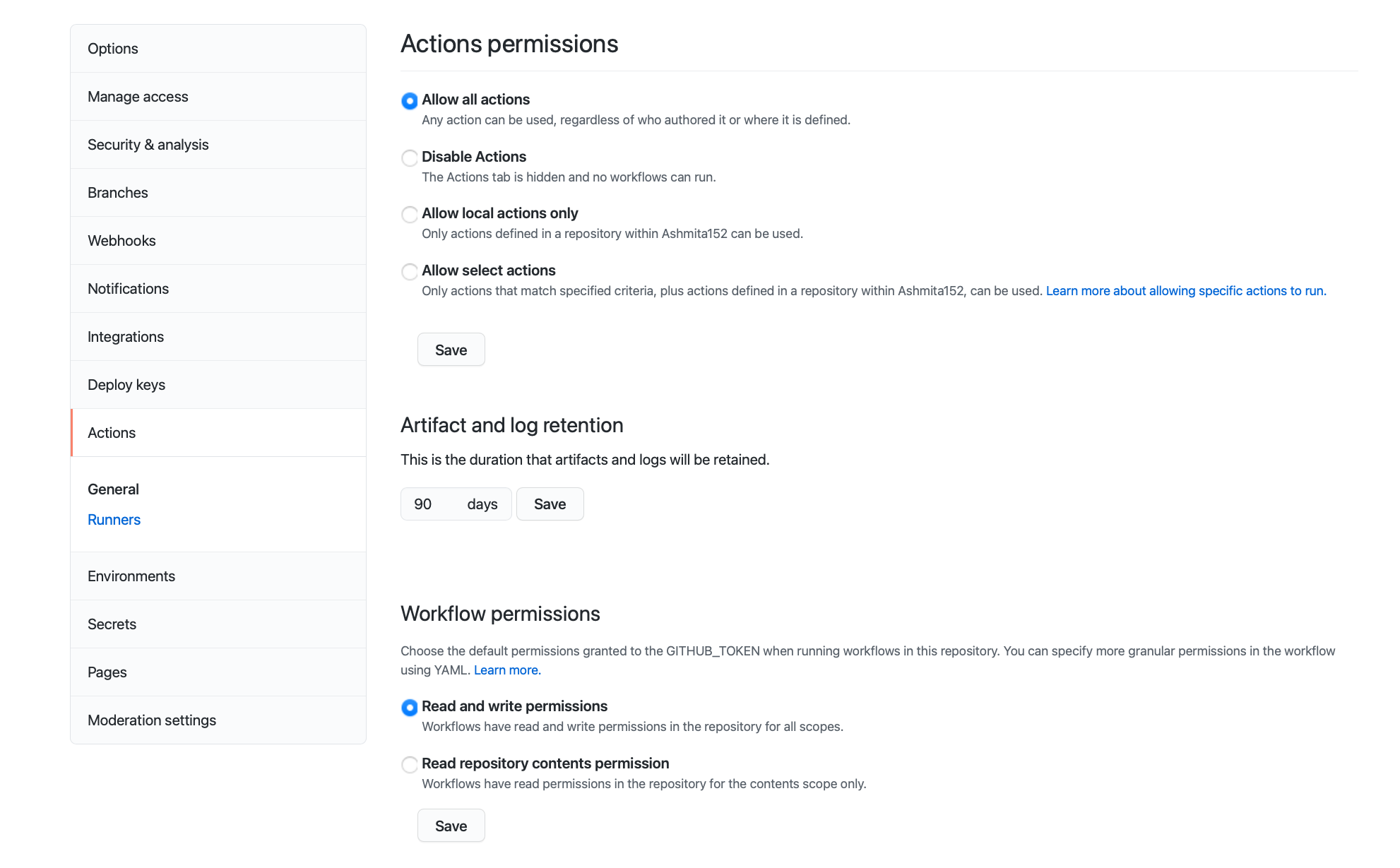
Task: Open the Branches settings page
Action: tap(117, 192)
